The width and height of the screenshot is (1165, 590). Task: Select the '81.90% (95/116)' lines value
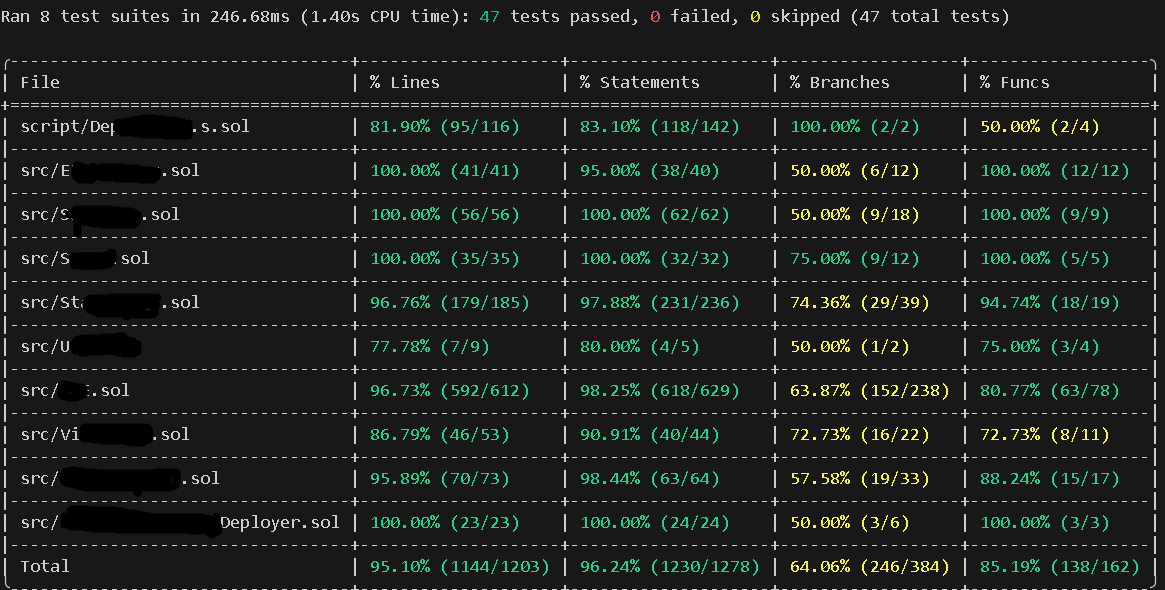(445, 126)
